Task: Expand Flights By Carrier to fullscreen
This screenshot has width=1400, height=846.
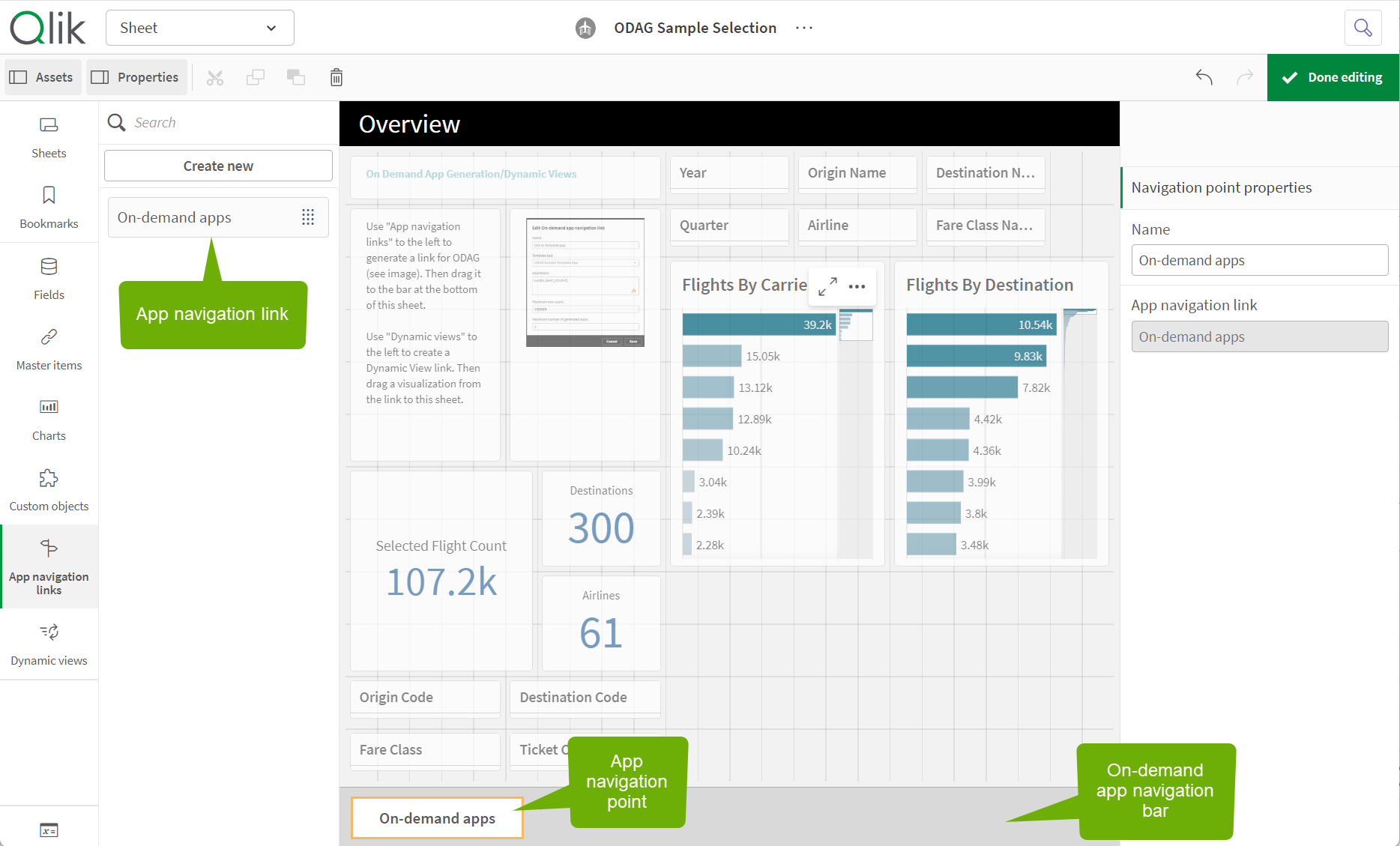Action: [x=827, y=285]
